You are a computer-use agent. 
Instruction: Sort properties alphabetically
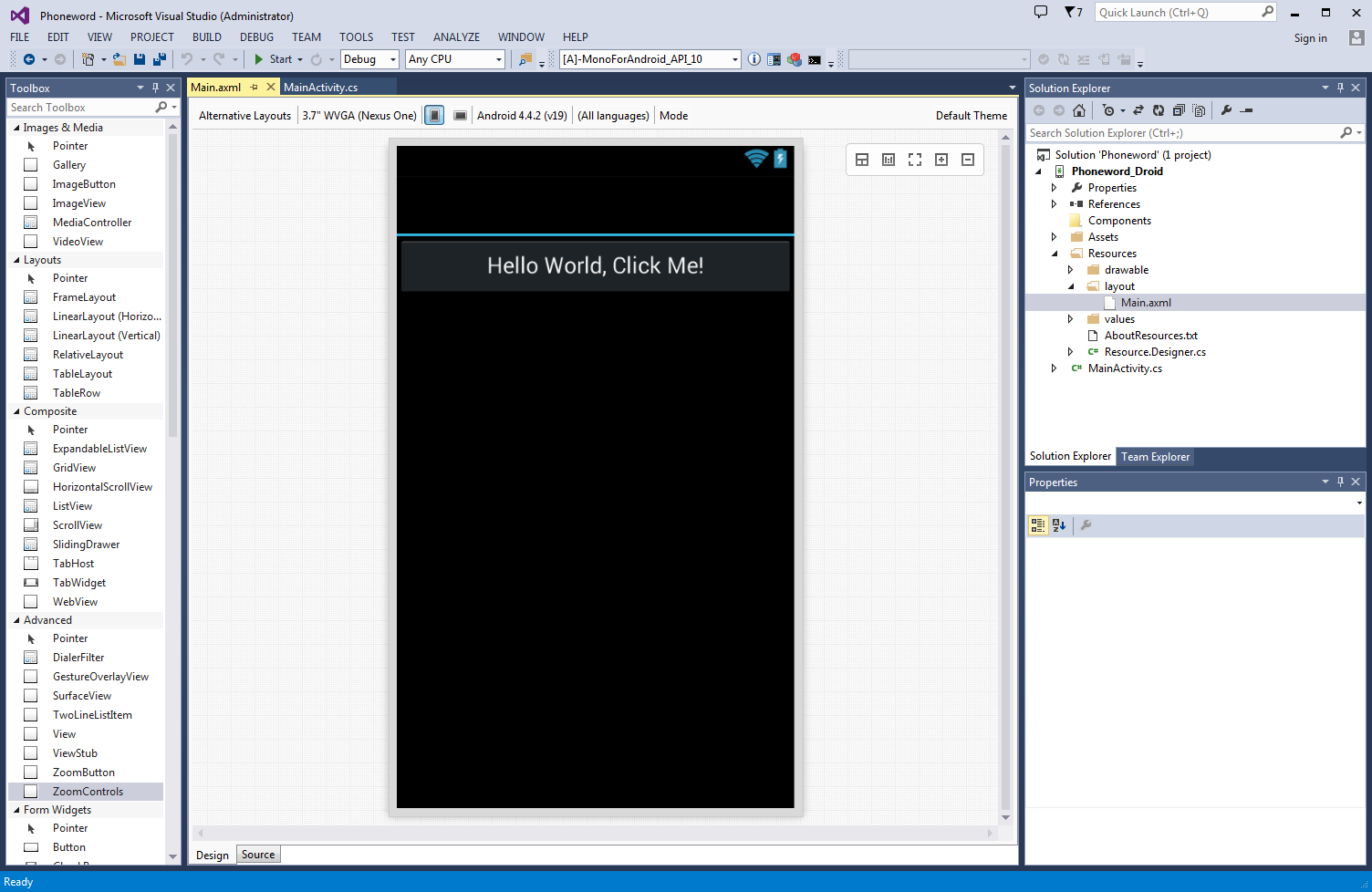pos(1059,525)
